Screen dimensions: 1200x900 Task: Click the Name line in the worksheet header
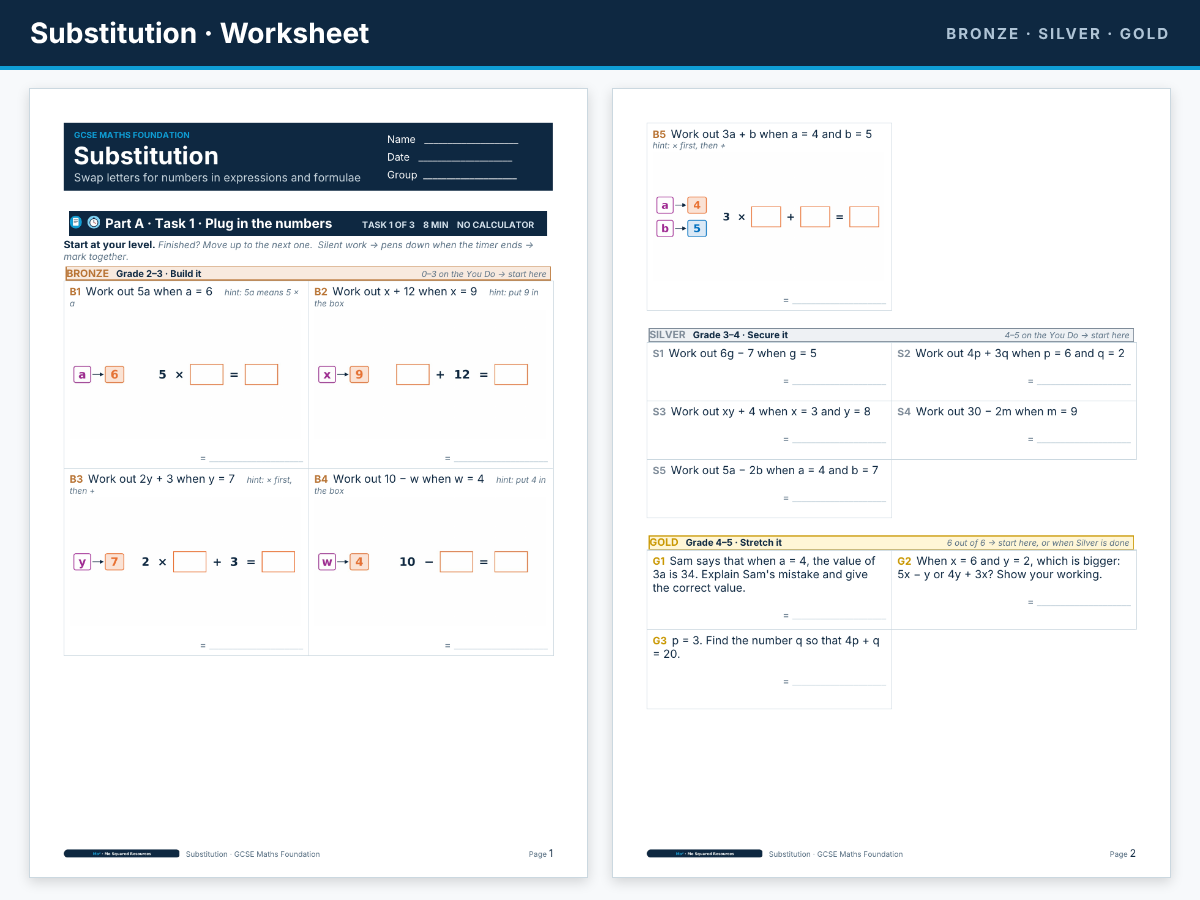[x=471, y=142]
